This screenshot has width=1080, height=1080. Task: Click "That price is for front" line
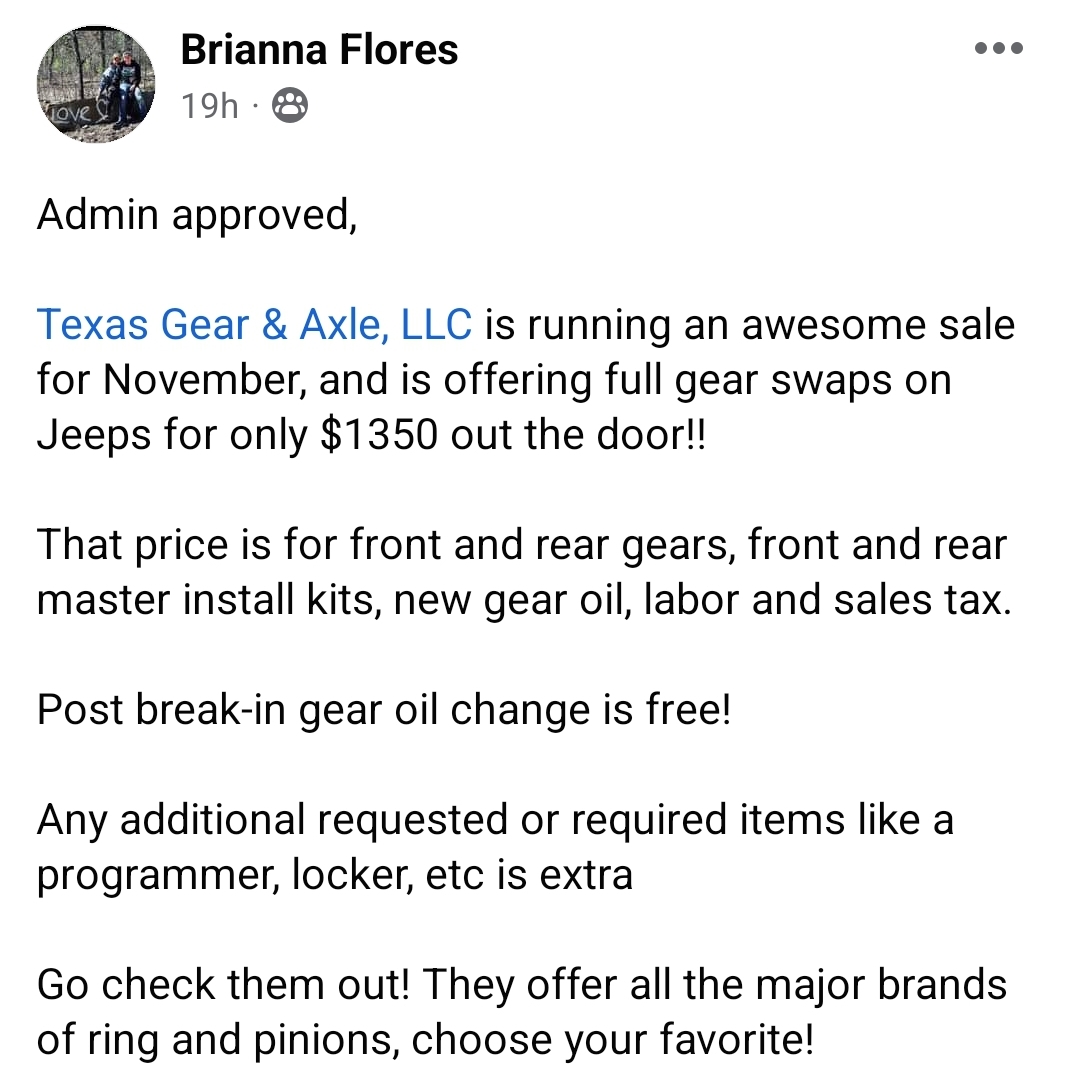(x=240, y=545)
